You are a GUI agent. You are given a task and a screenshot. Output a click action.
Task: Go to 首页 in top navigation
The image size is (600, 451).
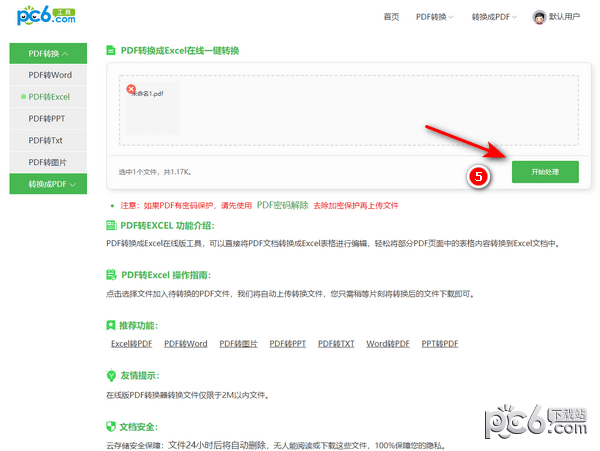(391, 17)
